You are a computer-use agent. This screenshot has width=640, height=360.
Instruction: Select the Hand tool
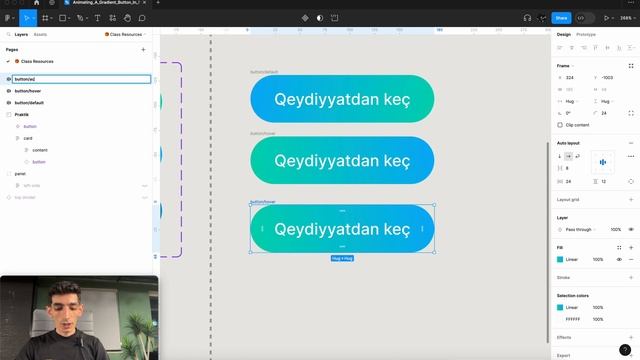pos(127,18)
